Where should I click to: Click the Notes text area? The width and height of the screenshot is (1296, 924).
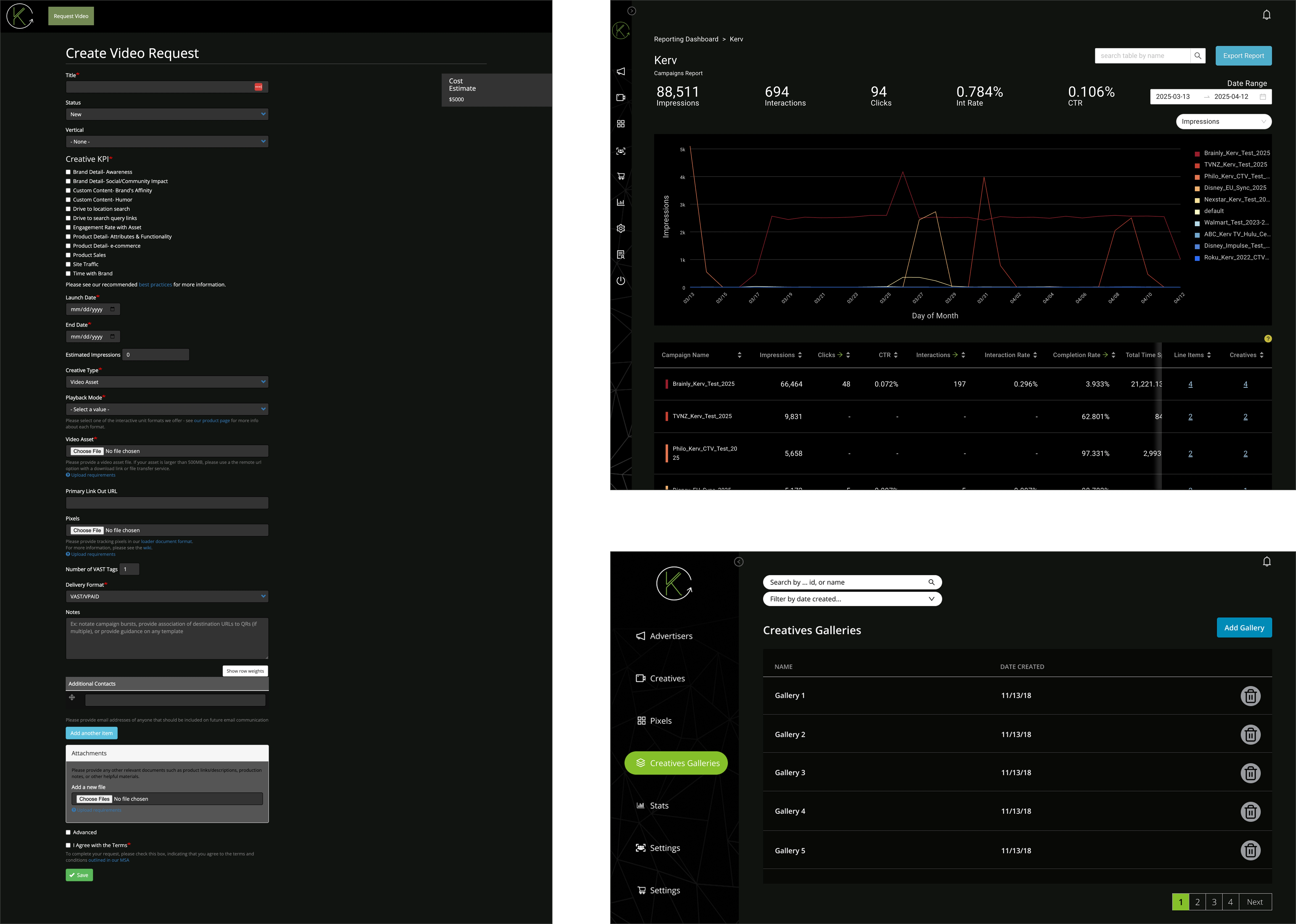167,638
